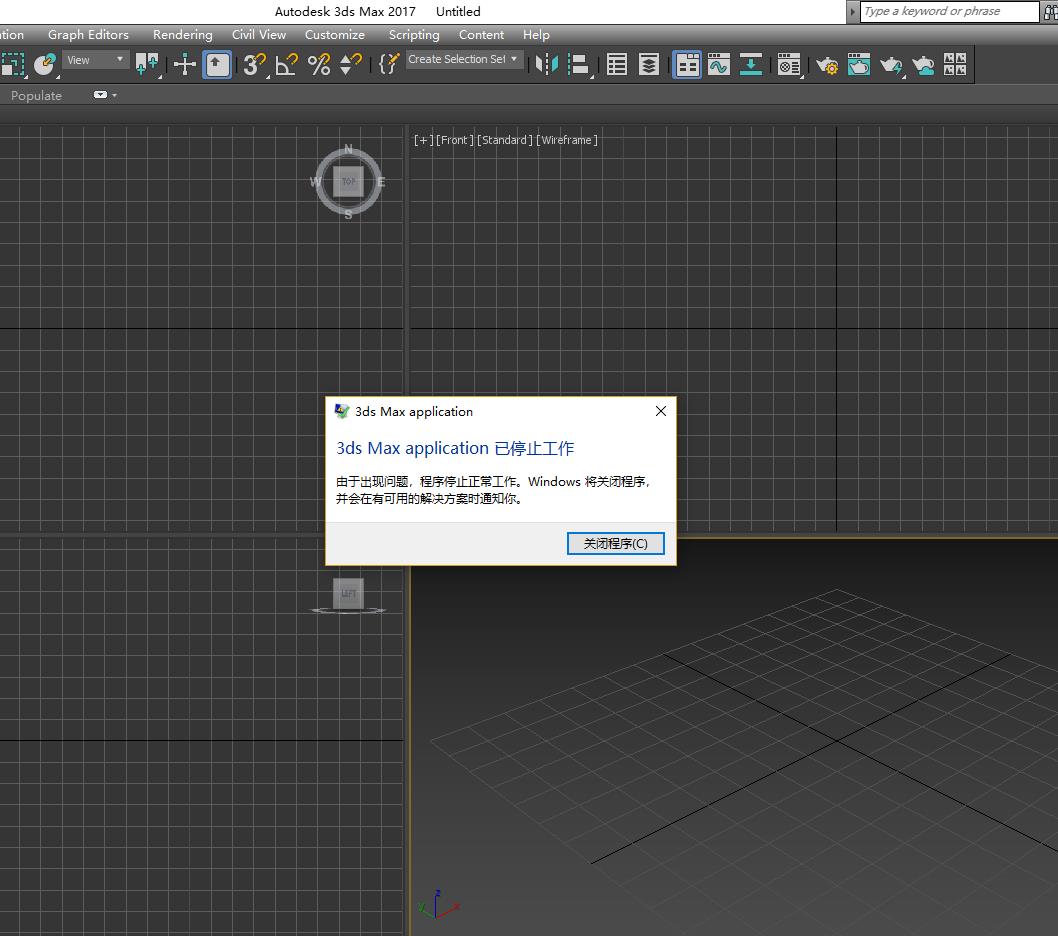Enable Percent Snap toggle

click(319, 65)
